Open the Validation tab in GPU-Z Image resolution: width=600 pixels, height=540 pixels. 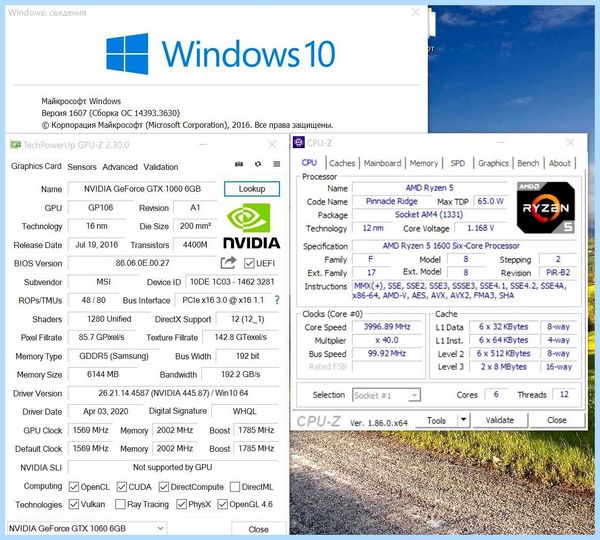click(x=161, y=167)
